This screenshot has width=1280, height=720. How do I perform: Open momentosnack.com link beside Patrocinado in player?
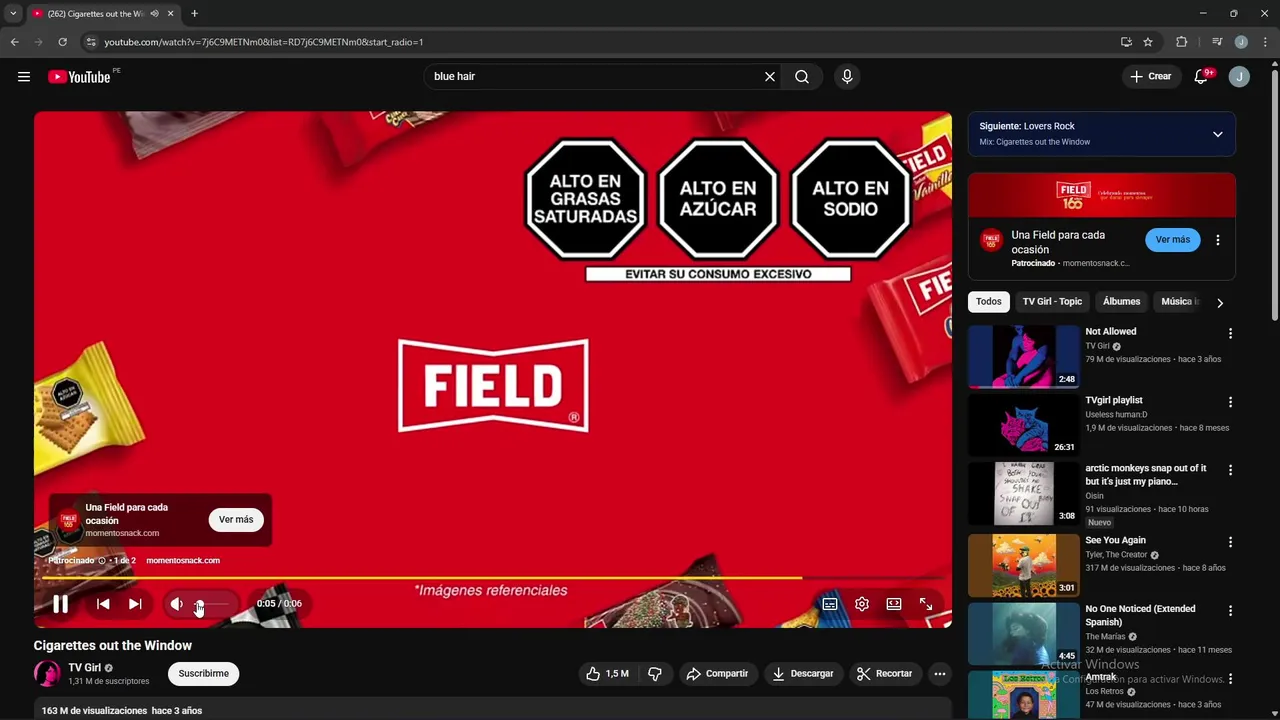coord(183,561)
